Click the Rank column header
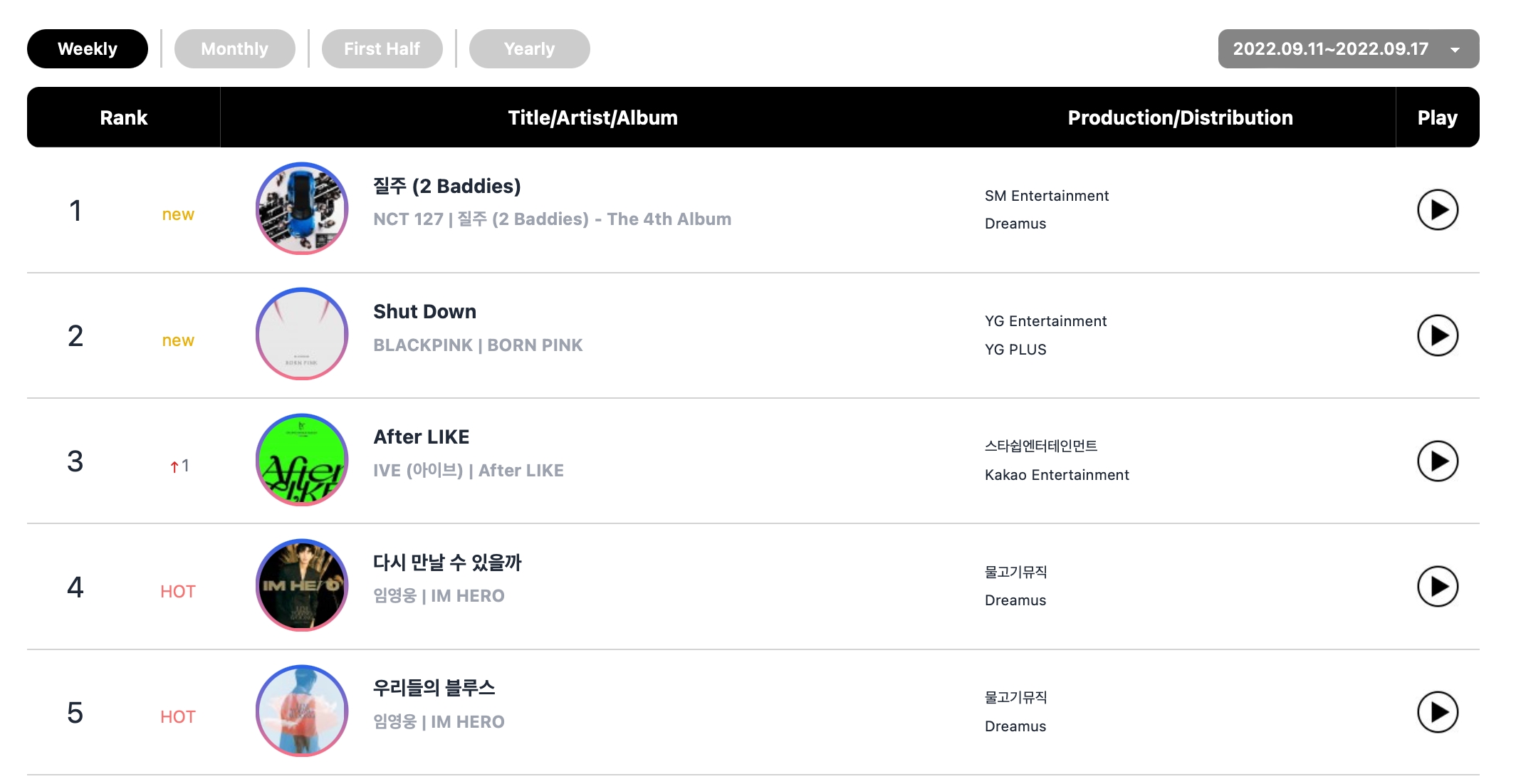The width and height of the screenshot is (1516, 784). 123,117
